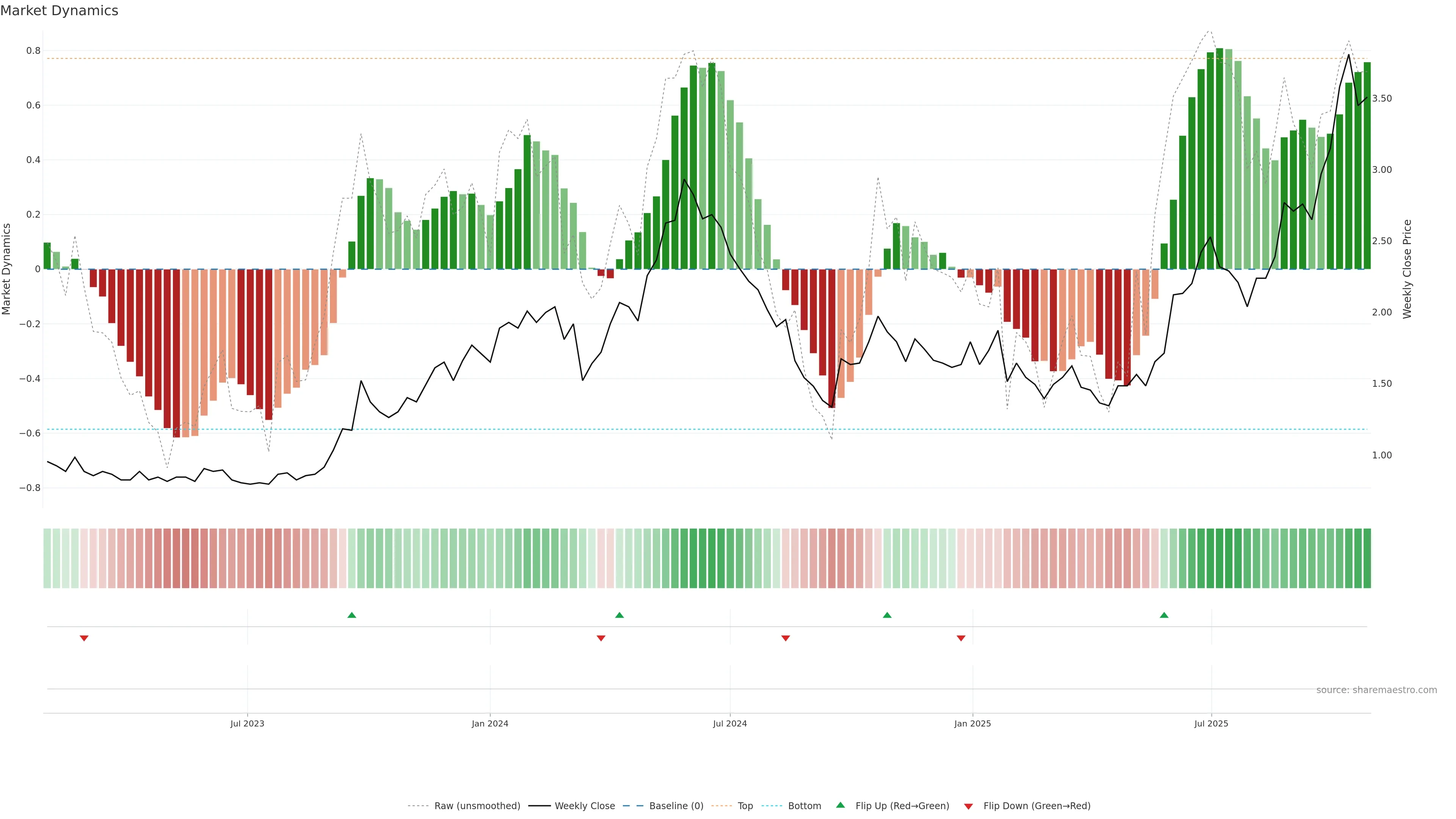
Task: Click the source: sharemaestro.com text
Action: (1376, 690)
